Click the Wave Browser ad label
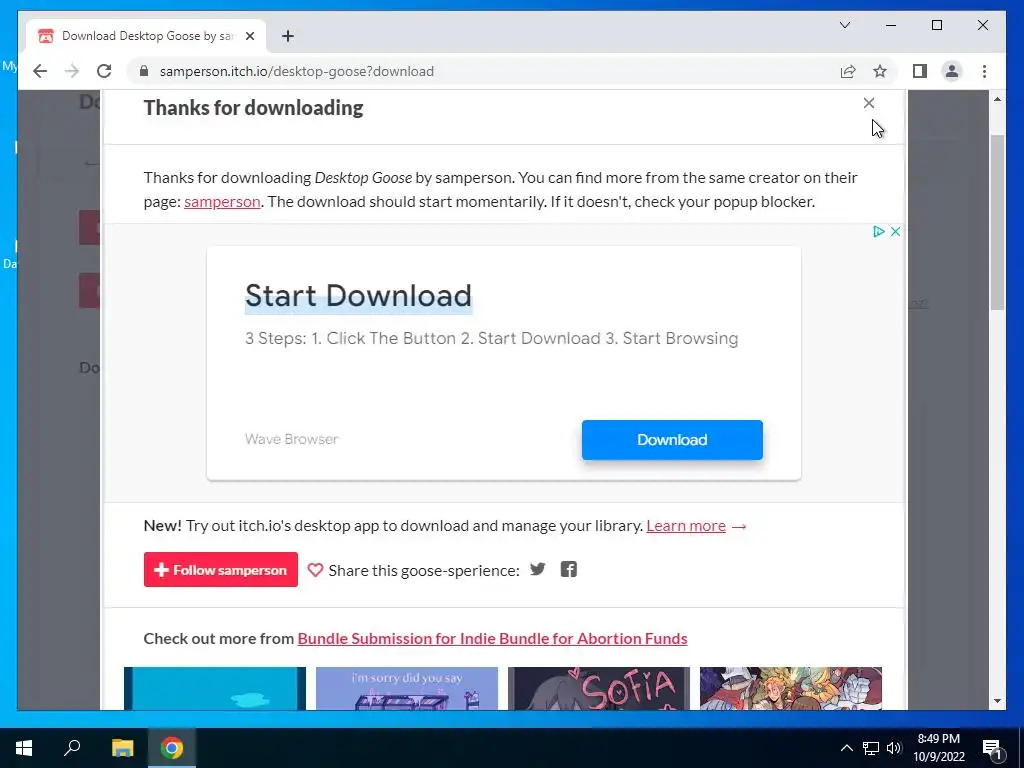 (x=291, y=439)
